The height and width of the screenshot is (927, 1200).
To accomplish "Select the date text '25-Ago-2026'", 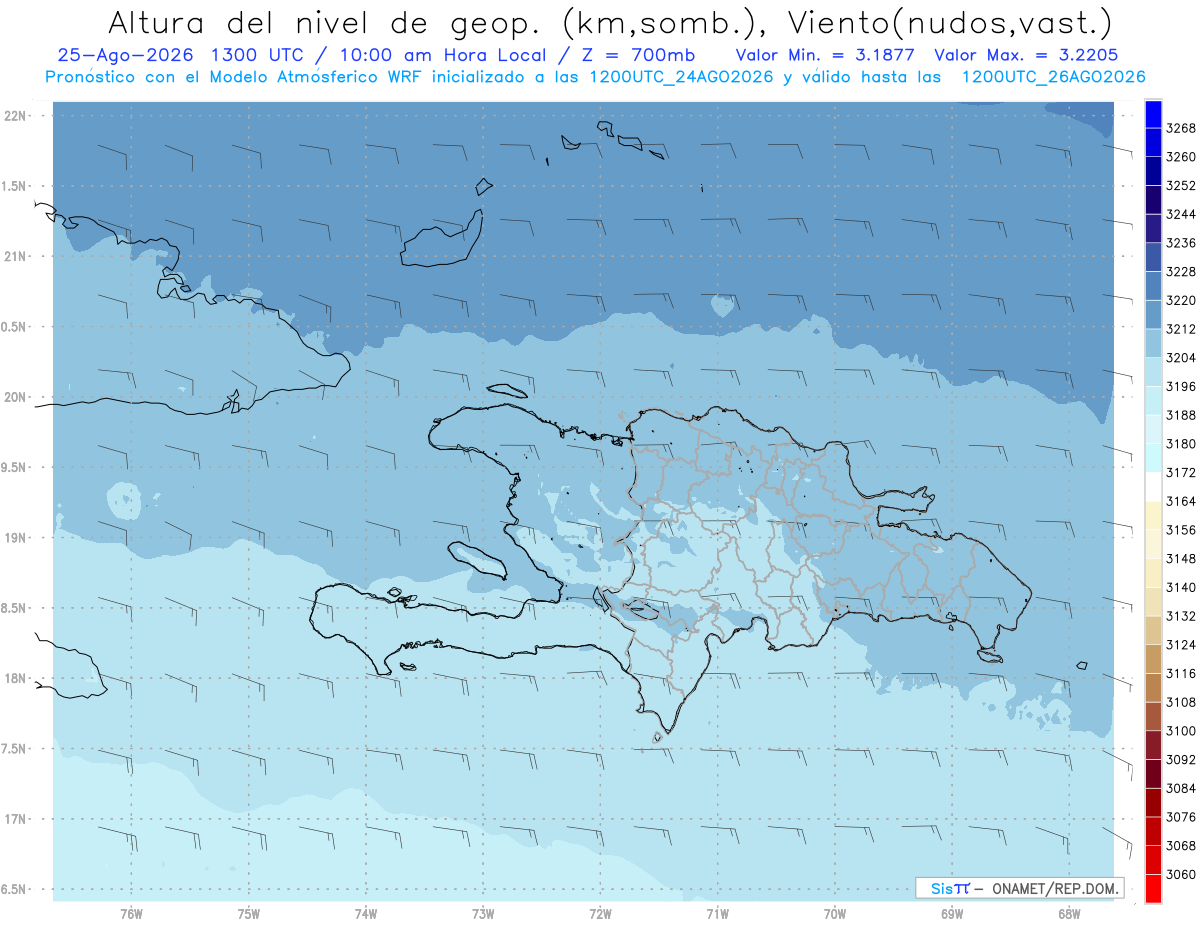I will [125, 55].
